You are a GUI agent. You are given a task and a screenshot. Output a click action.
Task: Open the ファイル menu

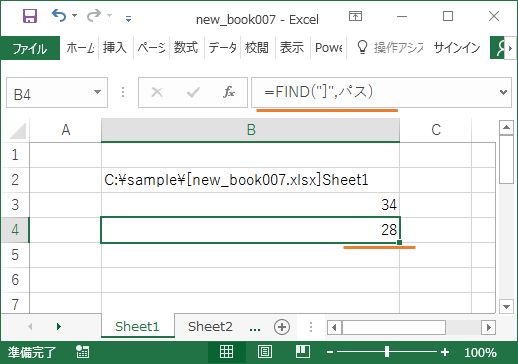point(30,48)
